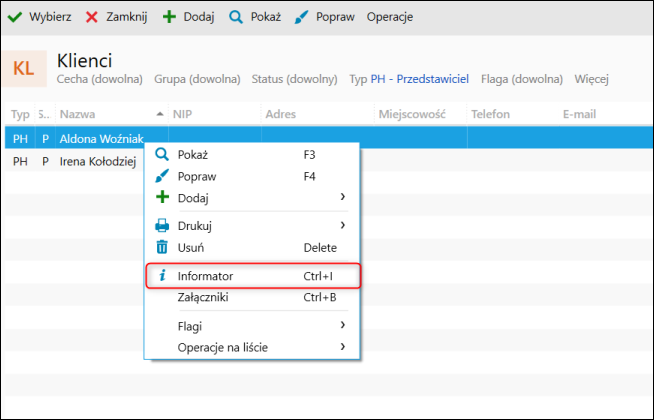Expand Operacje na liście submenu
Viewport: 654px width, 420px height.
(342, 347)
